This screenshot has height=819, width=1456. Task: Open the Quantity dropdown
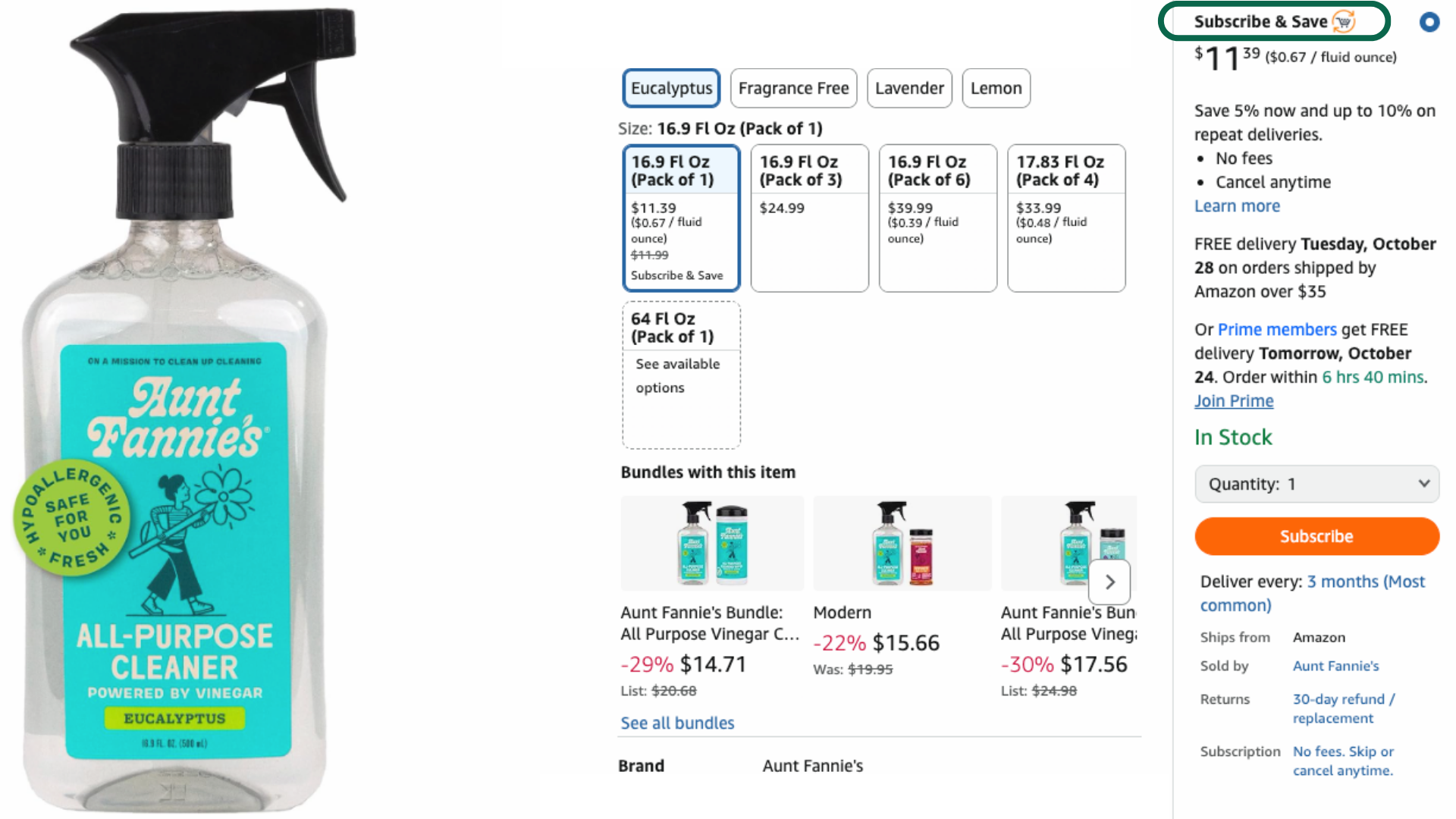1316,484
